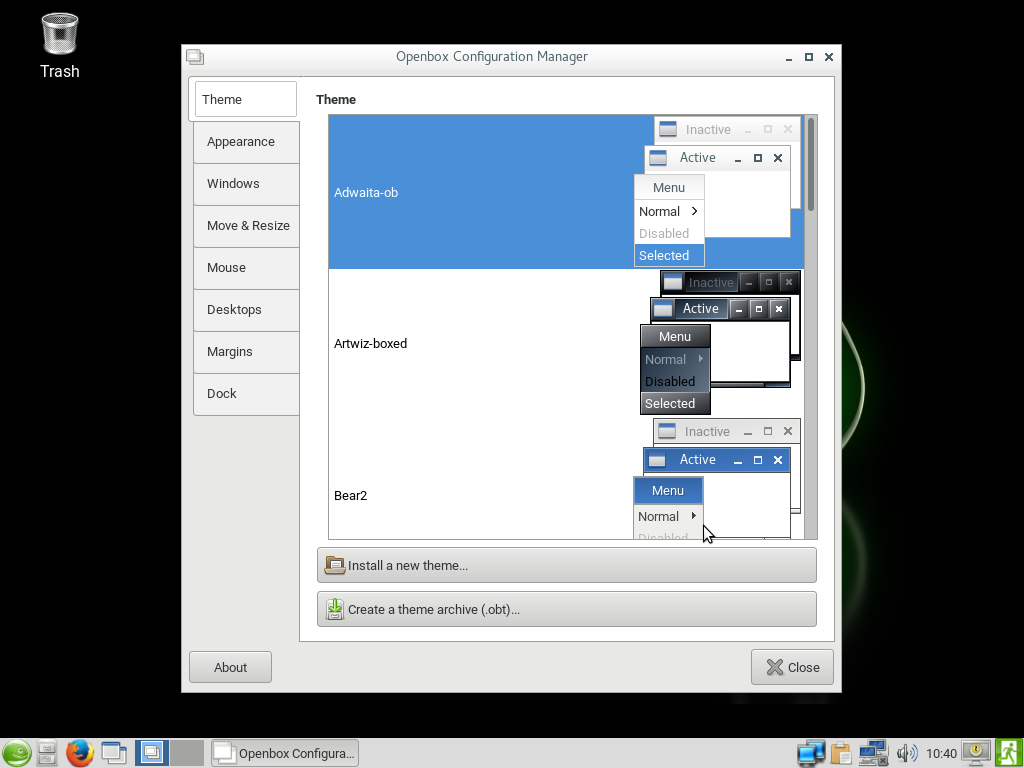The width and height of the screenshot is (1024, 768).
Task: Go to the Move & Resize tab
Action: (x=248, y=226)
